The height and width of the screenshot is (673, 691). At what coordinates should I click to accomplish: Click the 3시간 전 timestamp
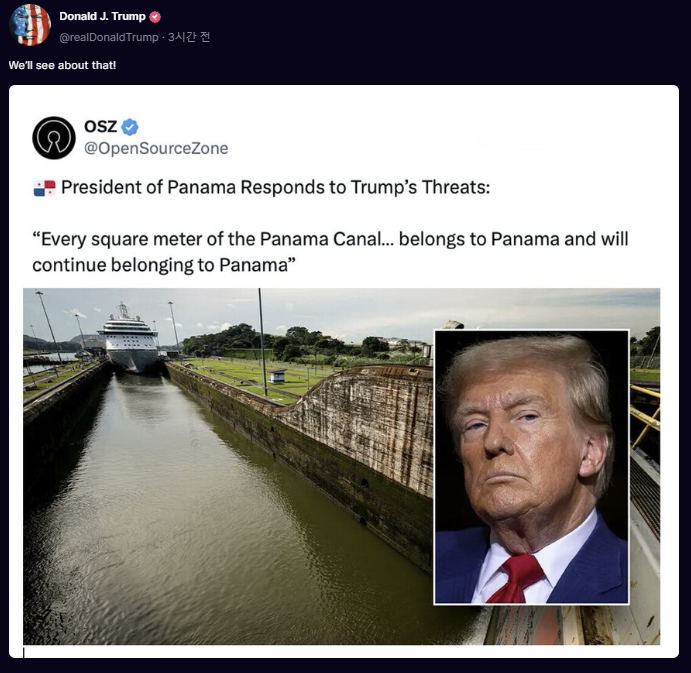pos(189,37)
